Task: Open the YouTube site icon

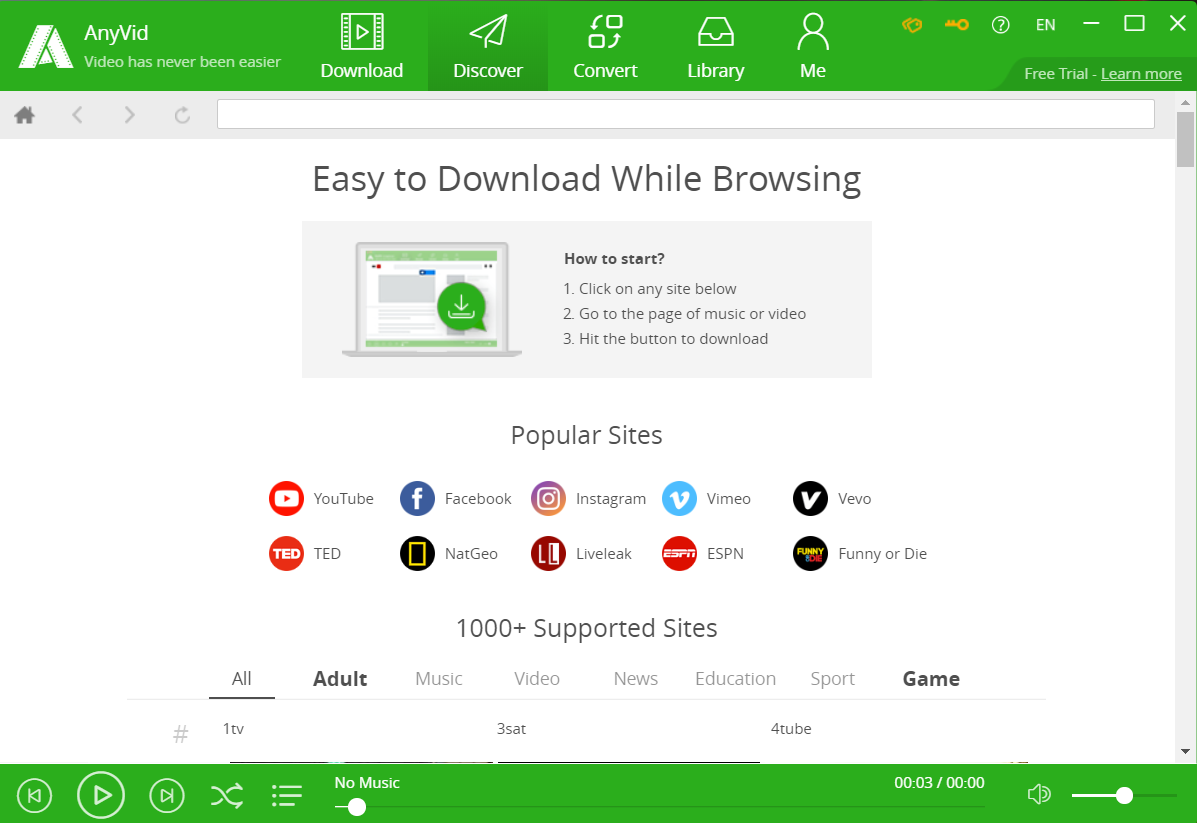Action: pyautogui.click(x=286, y=498)
